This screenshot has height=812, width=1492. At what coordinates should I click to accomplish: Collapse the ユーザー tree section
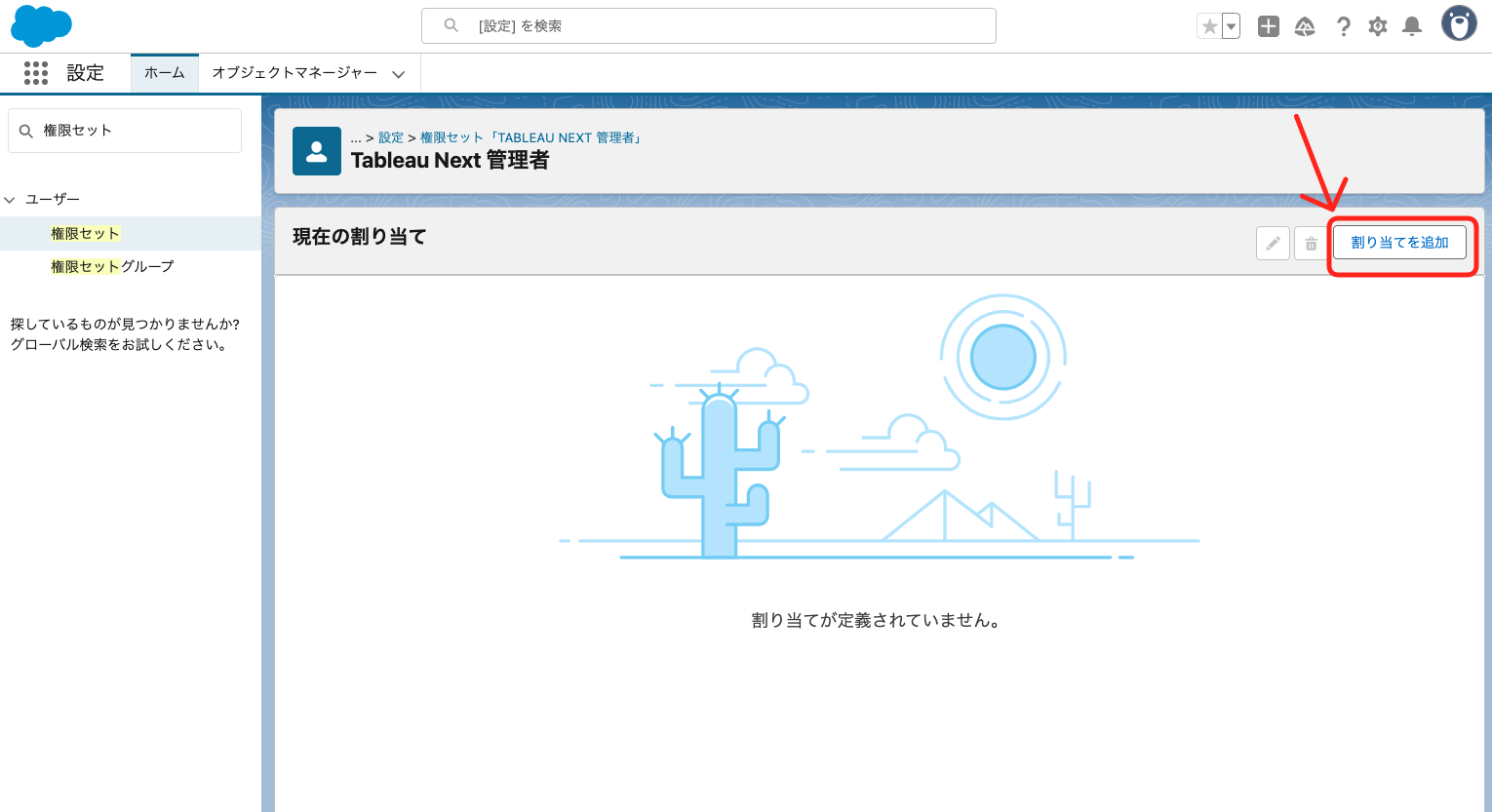[10, 200]
